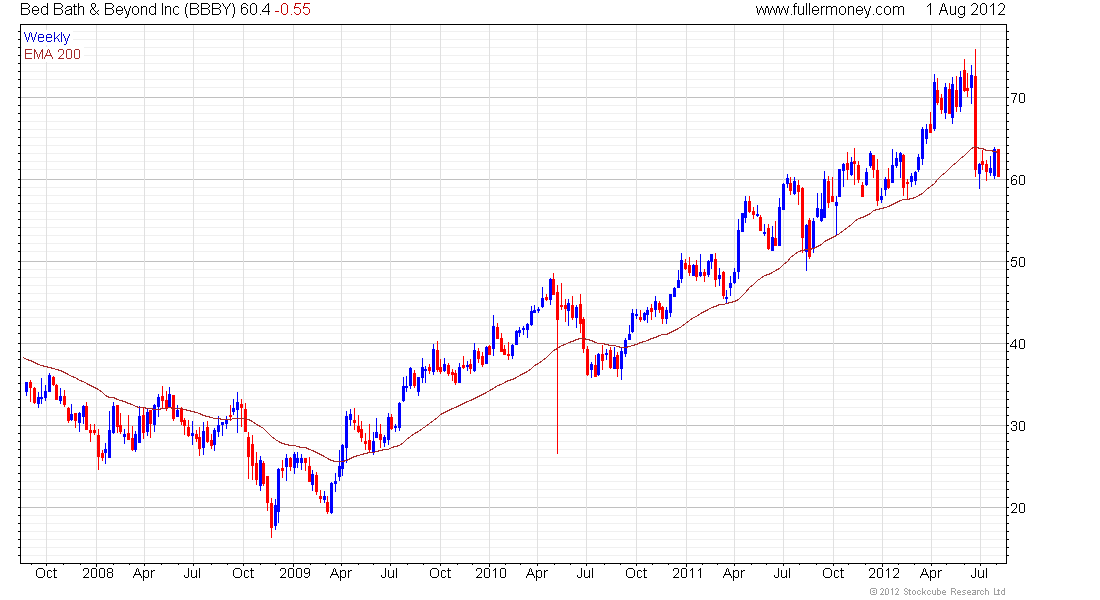Click the '2012' year label on time axis
The width and height of the screenshot is (1100, 600).
point(884,573)
